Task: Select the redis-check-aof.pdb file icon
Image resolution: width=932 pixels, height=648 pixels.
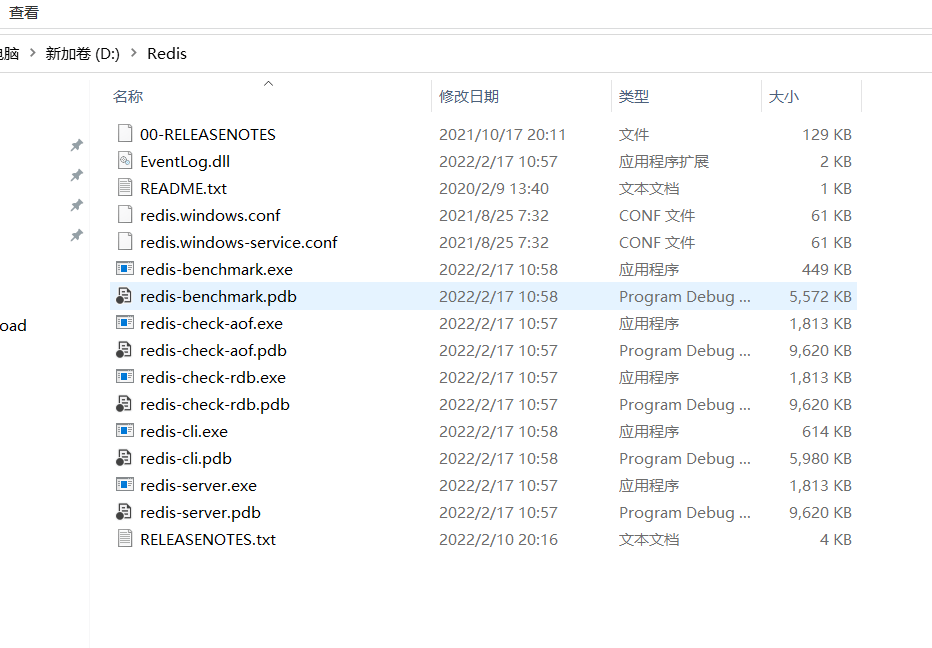Action: [x=124, y=350]
